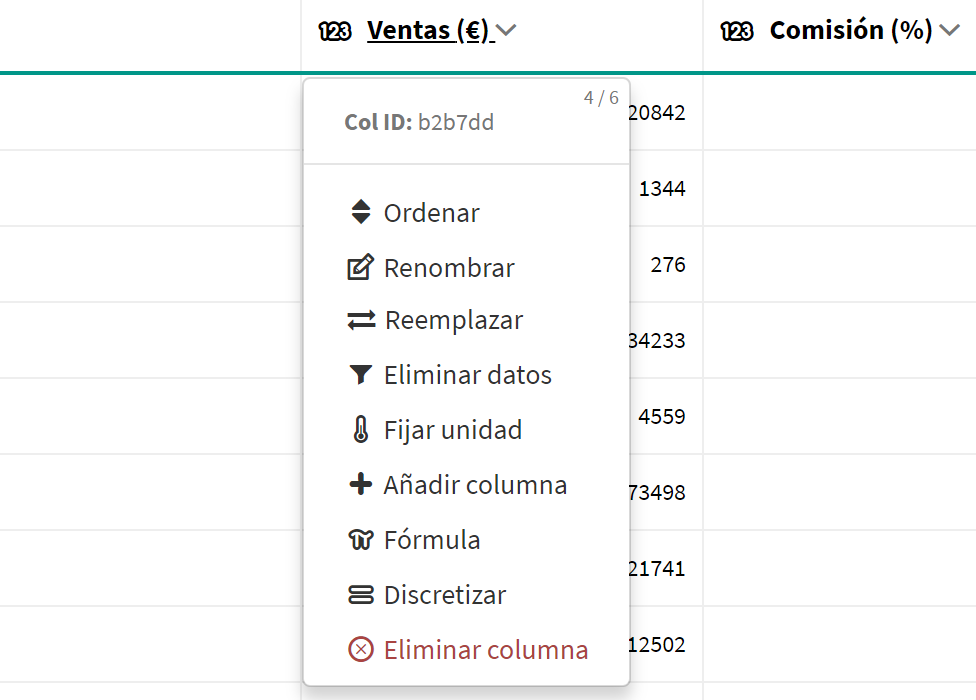Image resolution: width=976 pixels, height=700 pixels.
Task: Pick the Eliminar datos option
Action: tap(468, 375)
